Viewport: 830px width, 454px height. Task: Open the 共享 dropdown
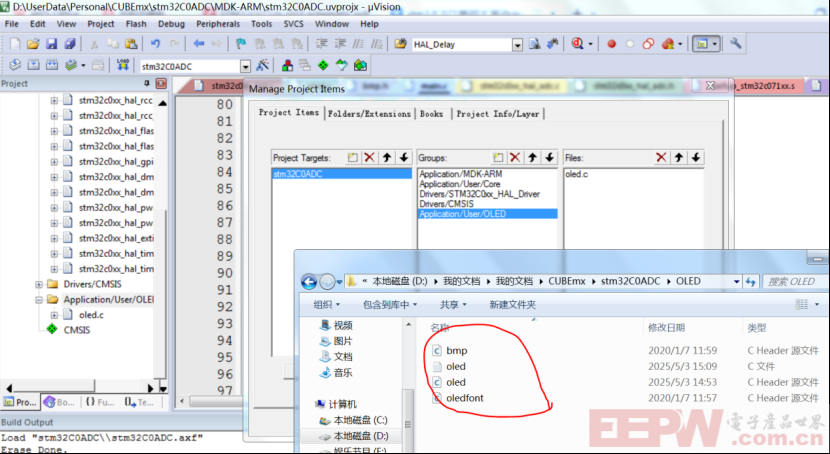point(453,305)
